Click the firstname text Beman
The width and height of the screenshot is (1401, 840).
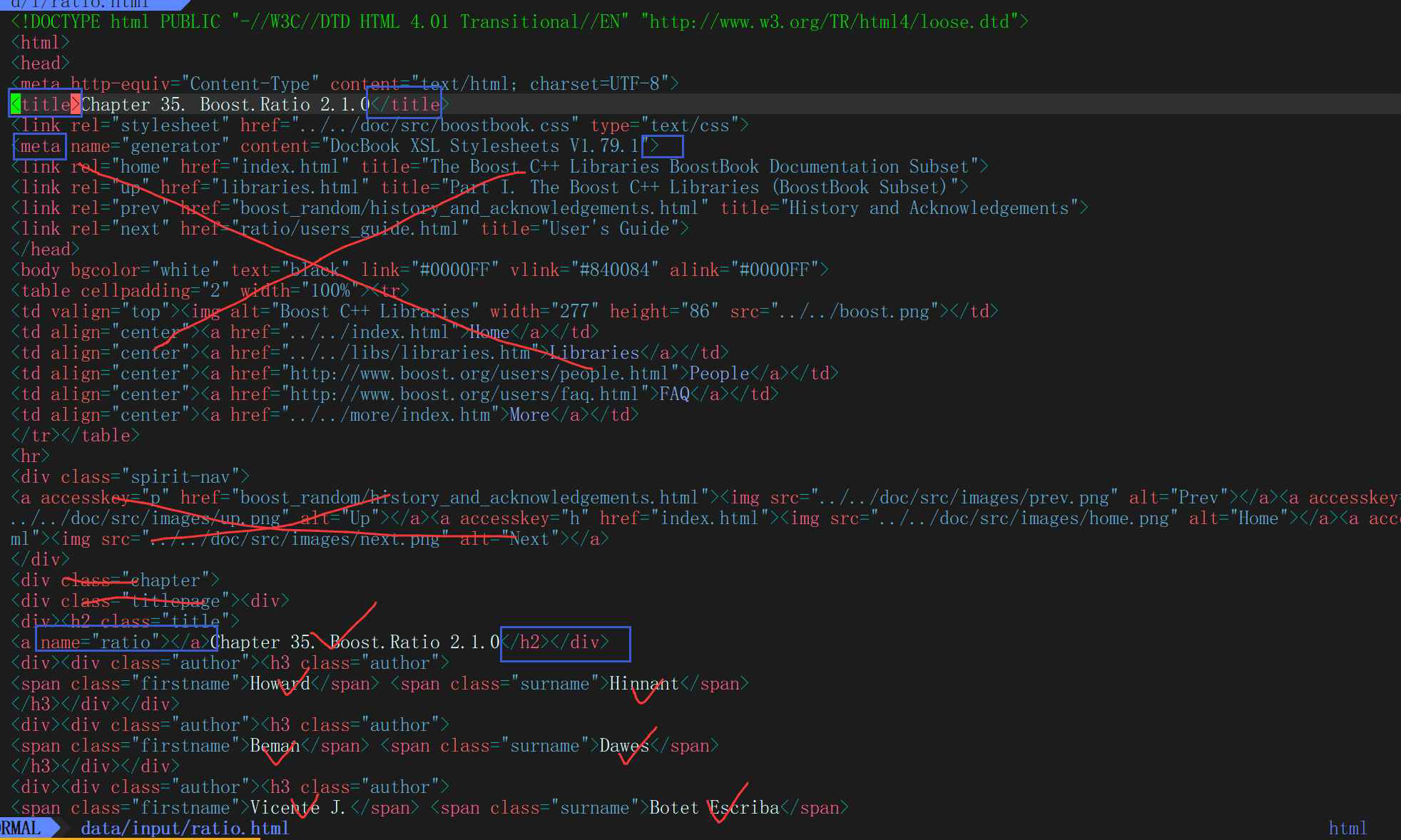[275, 746]
